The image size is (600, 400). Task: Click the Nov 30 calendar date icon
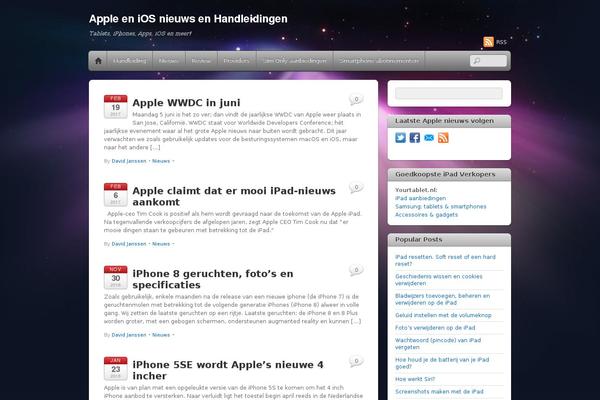pos(116,277)
